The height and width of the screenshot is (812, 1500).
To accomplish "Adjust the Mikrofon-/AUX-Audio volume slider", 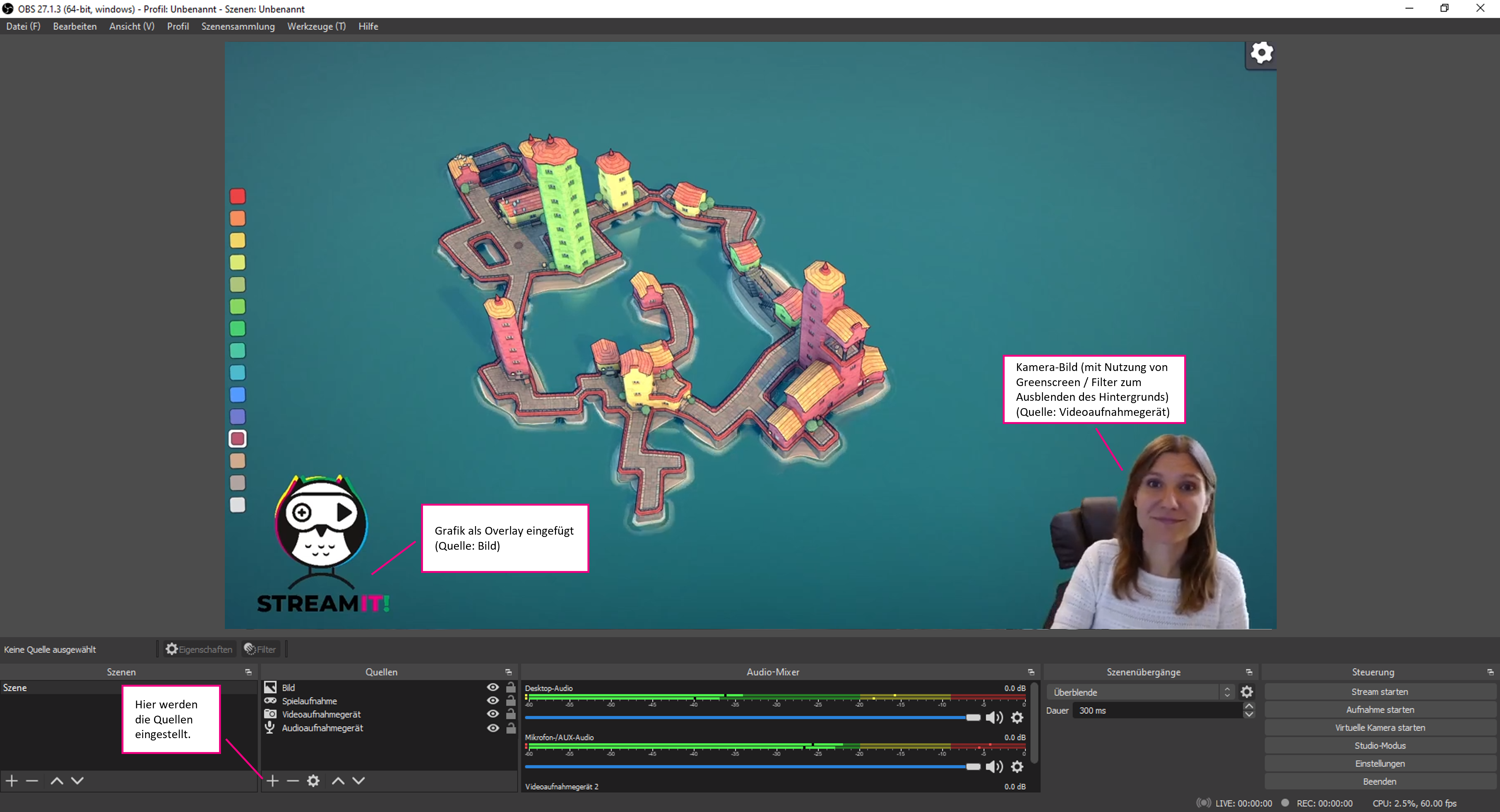I will [x=752, y=767].
